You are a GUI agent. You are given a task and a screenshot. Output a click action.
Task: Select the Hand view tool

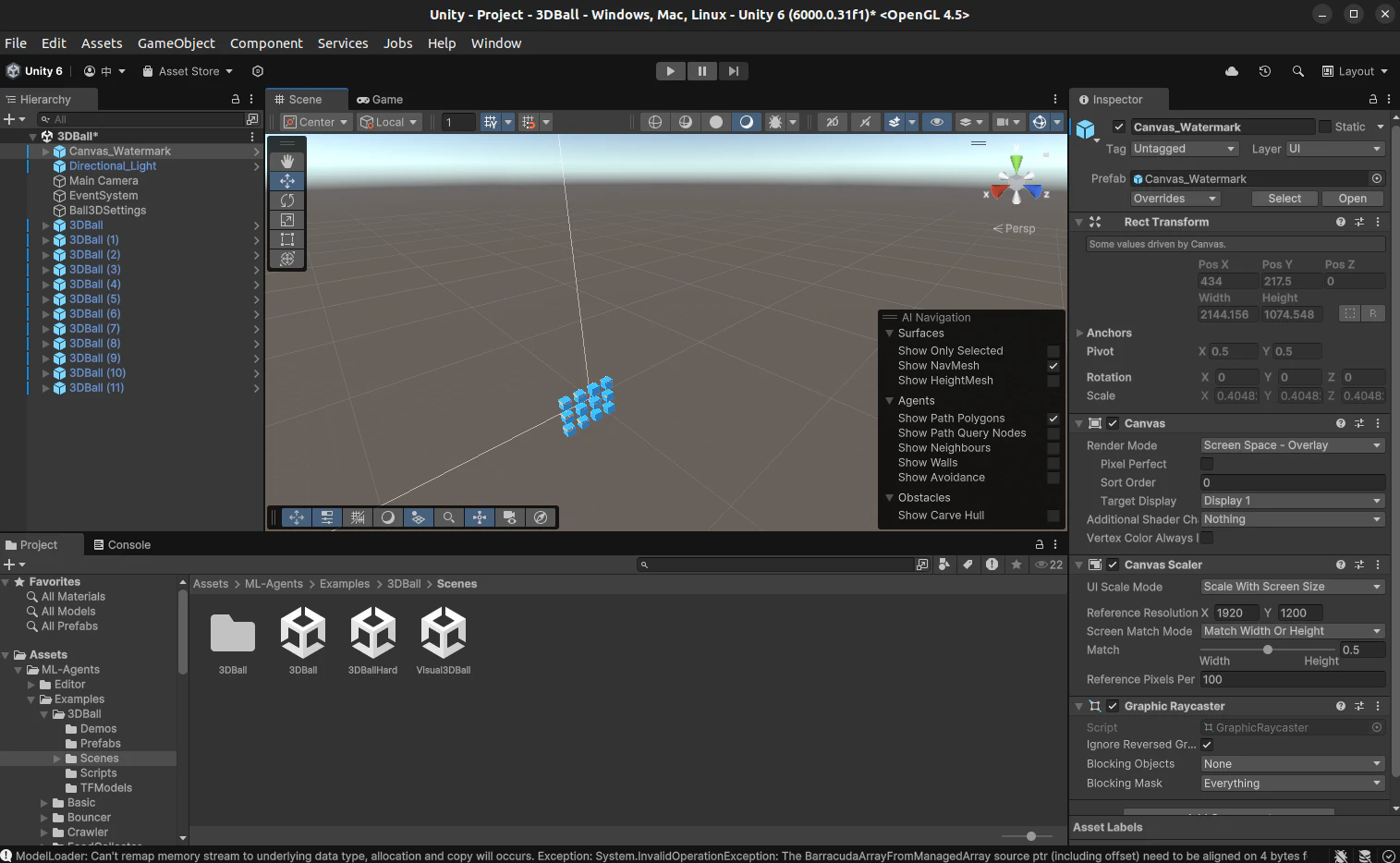click(x=287, y=161)
